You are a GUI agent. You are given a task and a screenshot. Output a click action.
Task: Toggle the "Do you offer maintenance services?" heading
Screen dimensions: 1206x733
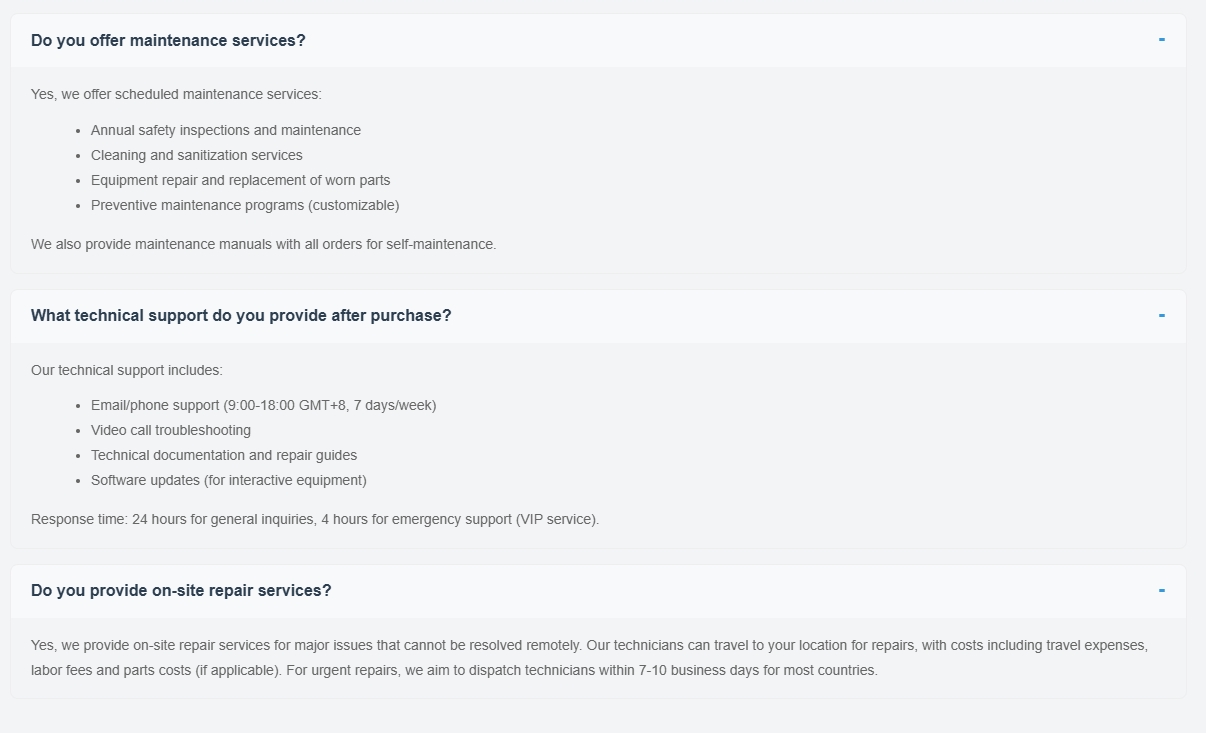(x=168, y=40)
